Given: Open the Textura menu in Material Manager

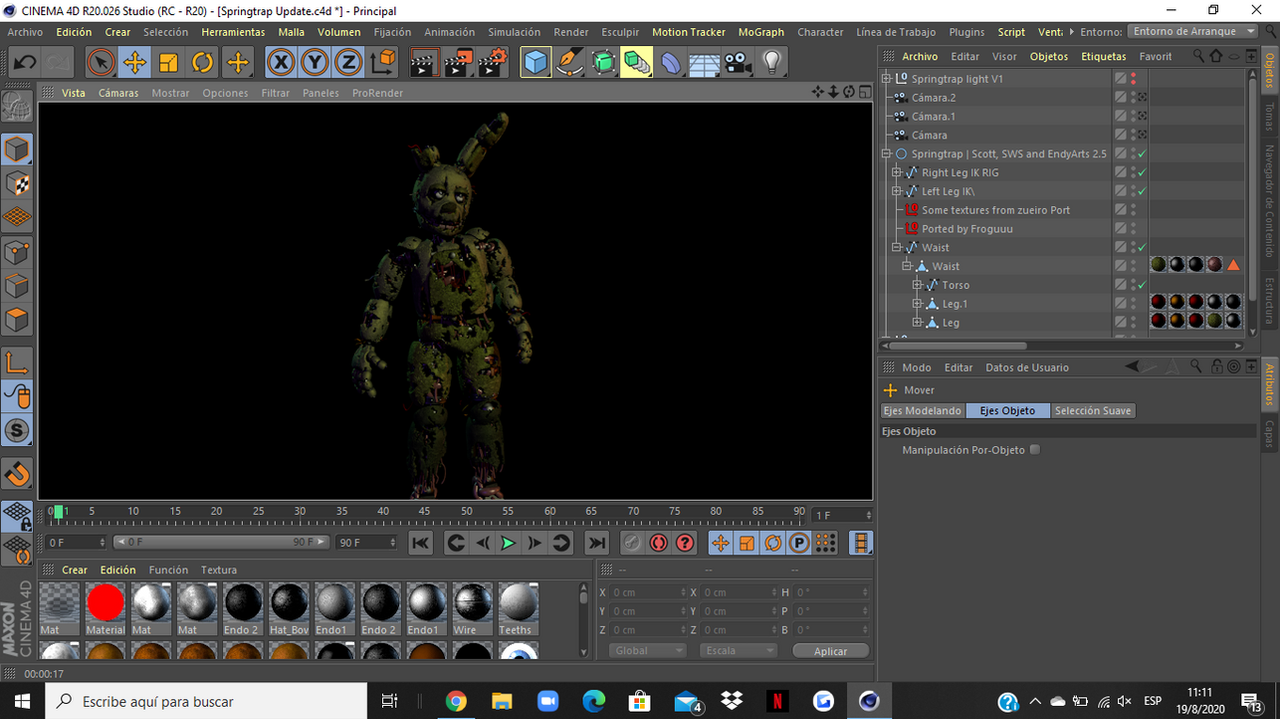Looking at the screenshot, I should 219,570.
